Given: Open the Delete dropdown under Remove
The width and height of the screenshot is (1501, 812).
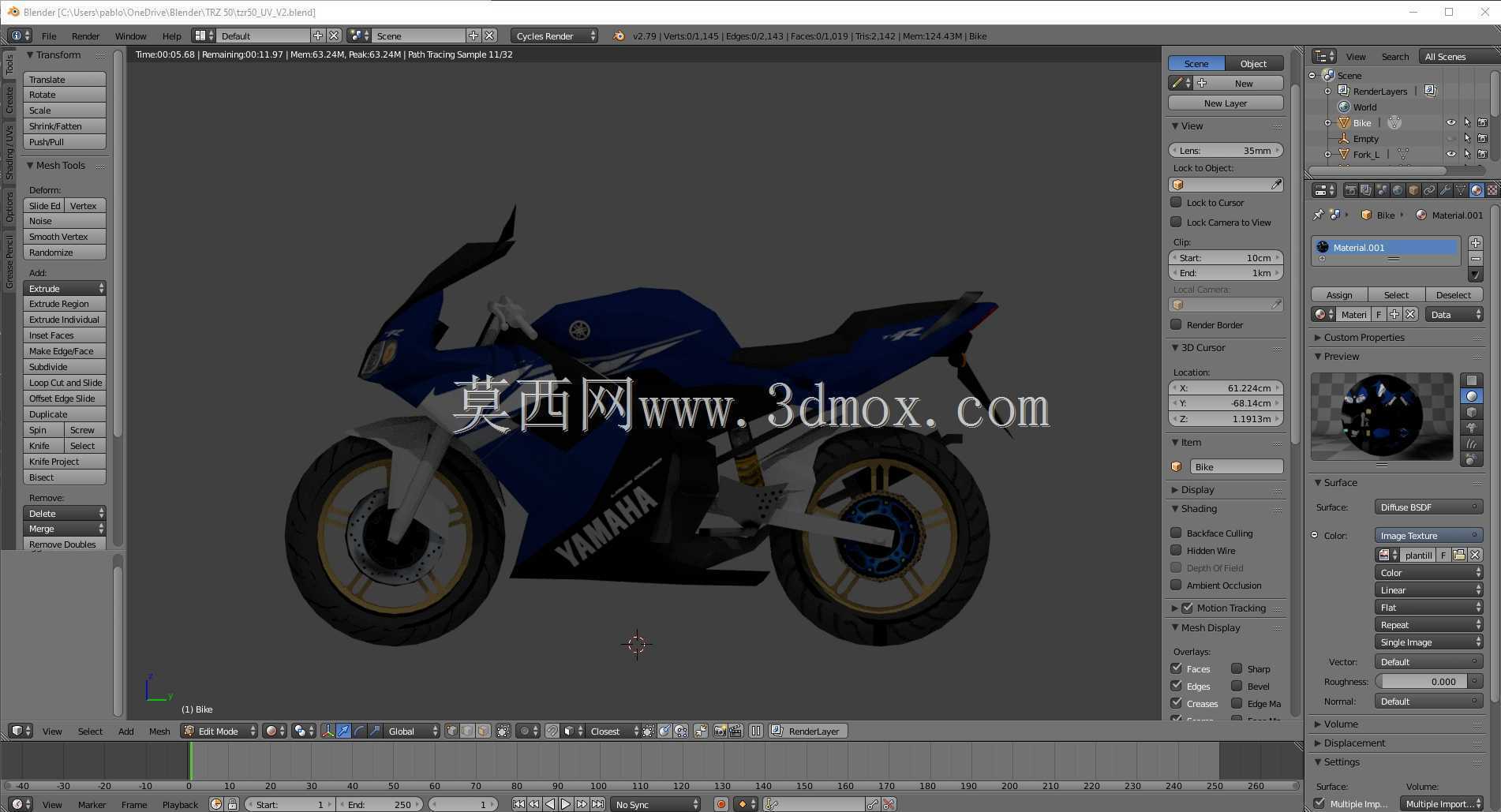Looking at the screenshot, I should 65,513.
